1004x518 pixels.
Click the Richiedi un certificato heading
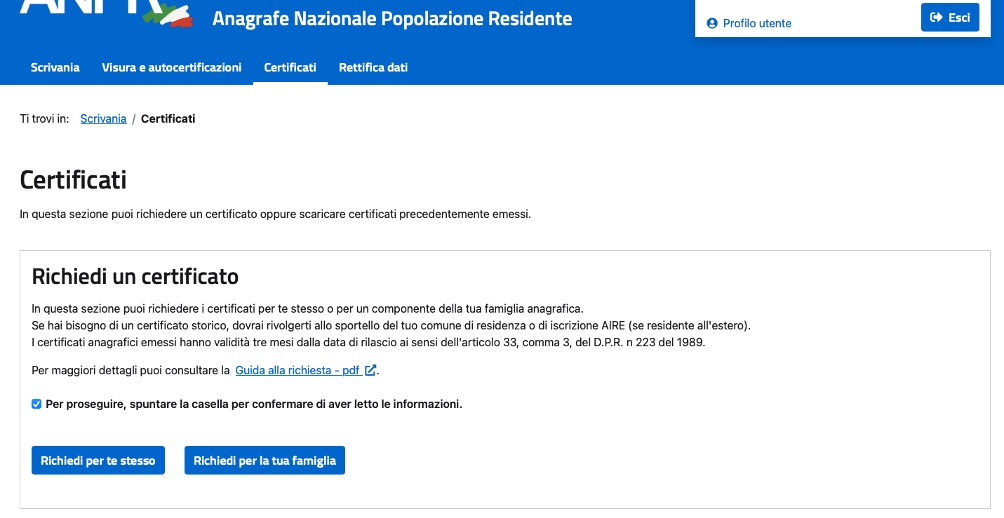[135, 277]
